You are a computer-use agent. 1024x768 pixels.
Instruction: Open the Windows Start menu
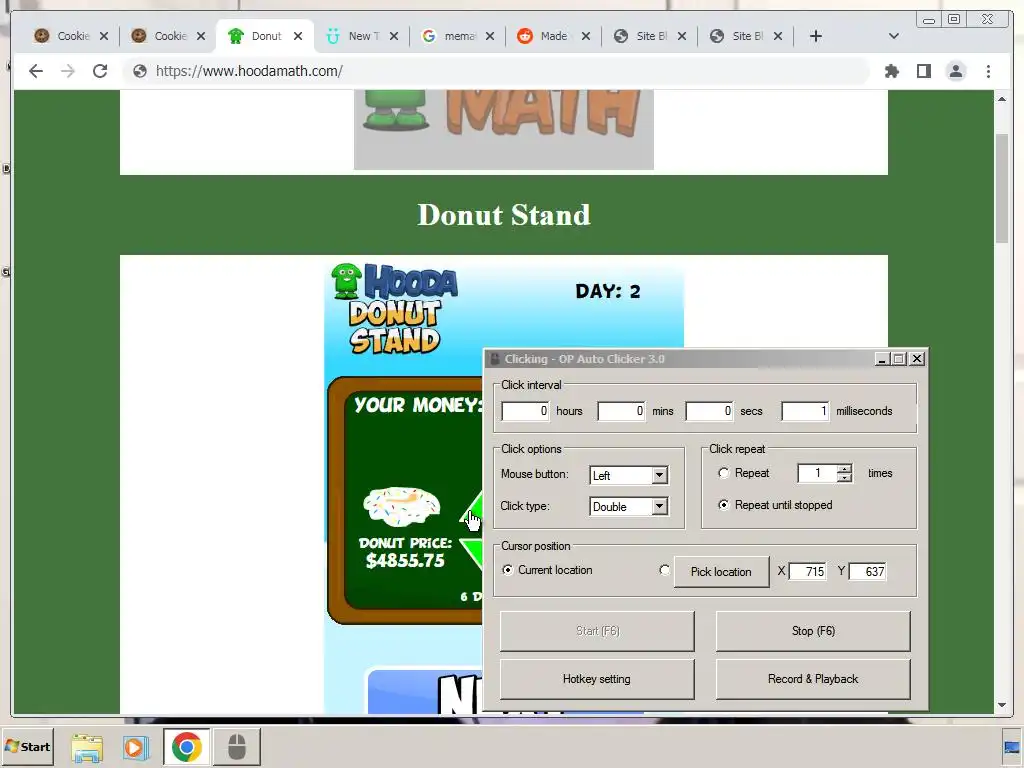tap(27, 746)
